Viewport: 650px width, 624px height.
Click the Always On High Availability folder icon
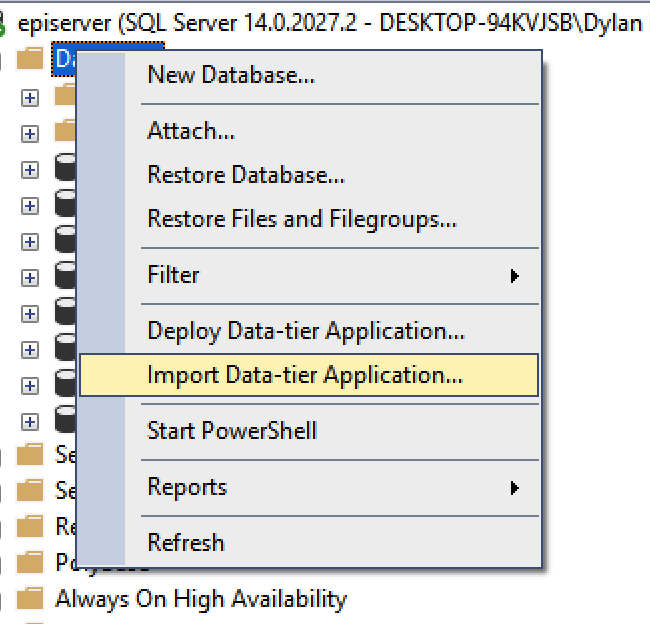click(x=30, y=599)
